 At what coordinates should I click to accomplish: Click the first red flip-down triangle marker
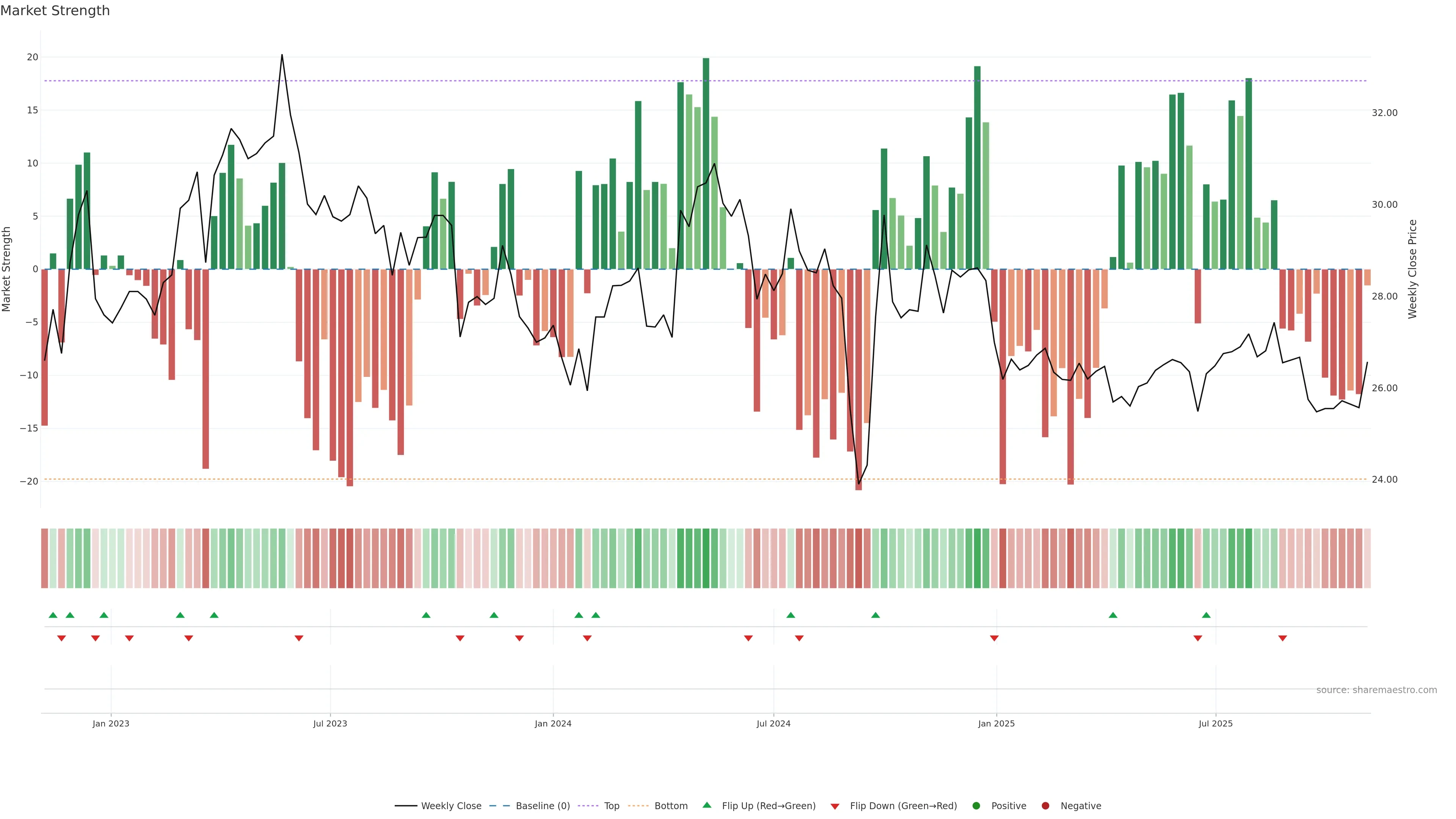point(61,638)
